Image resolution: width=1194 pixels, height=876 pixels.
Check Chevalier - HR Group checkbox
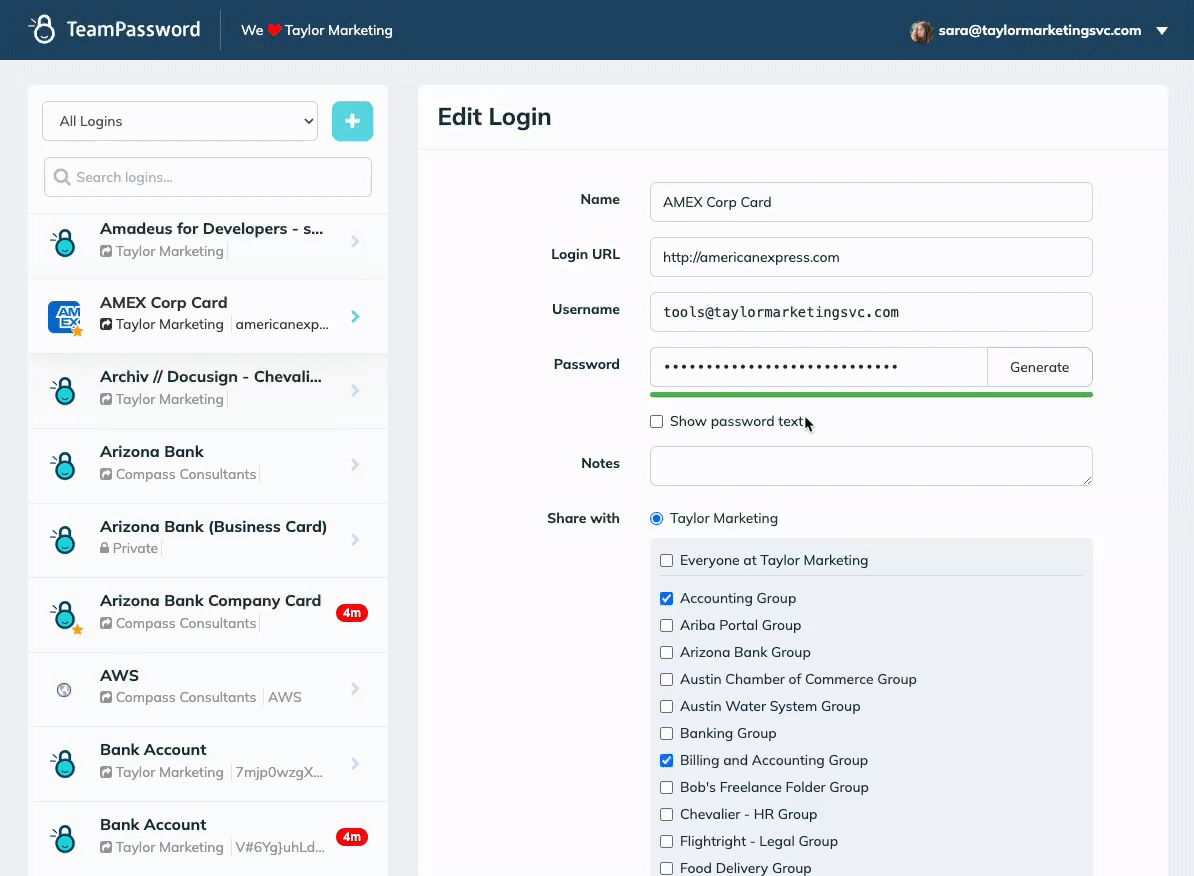[666, 814]
